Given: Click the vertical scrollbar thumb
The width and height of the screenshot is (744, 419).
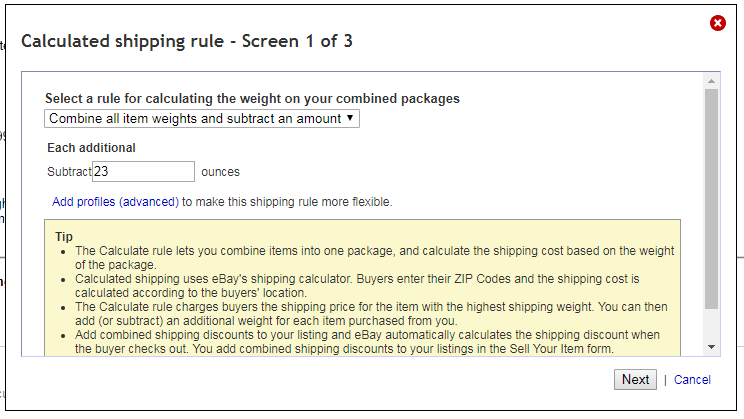Looking at the screenshot, I should 711,199.
